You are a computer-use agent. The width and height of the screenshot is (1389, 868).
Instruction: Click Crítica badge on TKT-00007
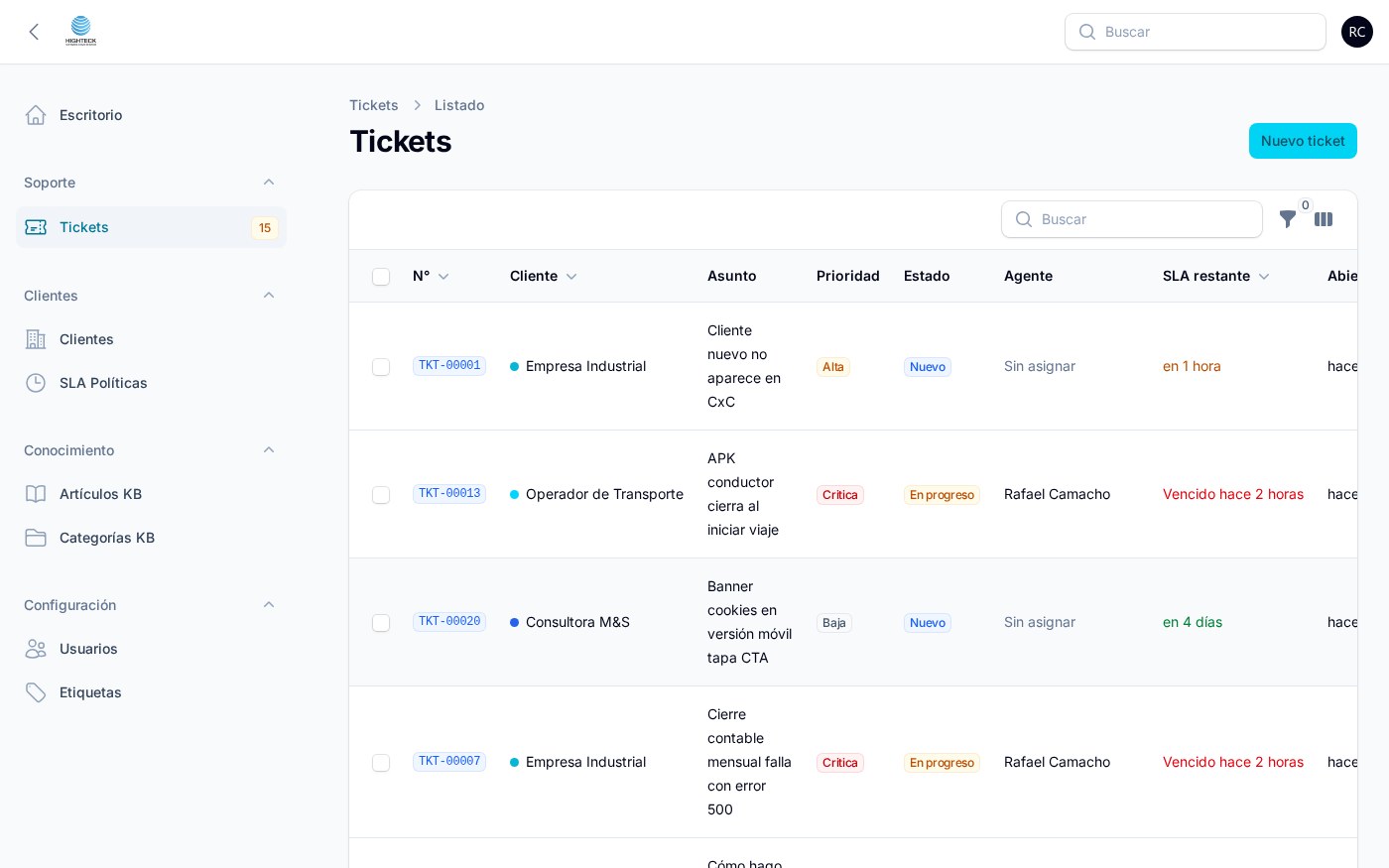click(x=840, y=763)
